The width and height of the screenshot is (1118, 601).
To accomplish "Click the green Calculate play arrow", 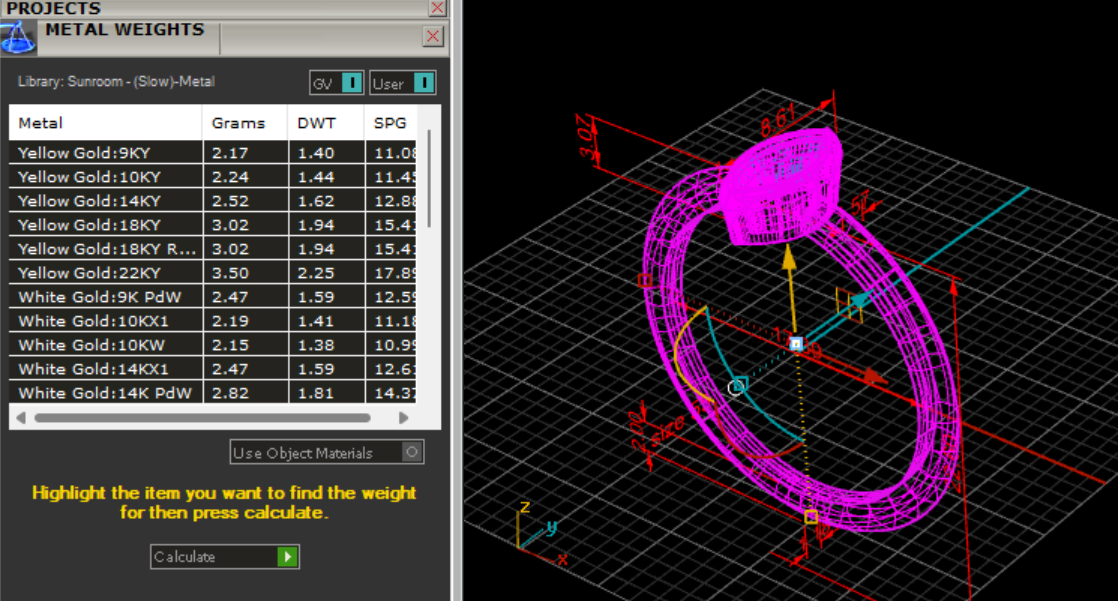I will point(287,557).
